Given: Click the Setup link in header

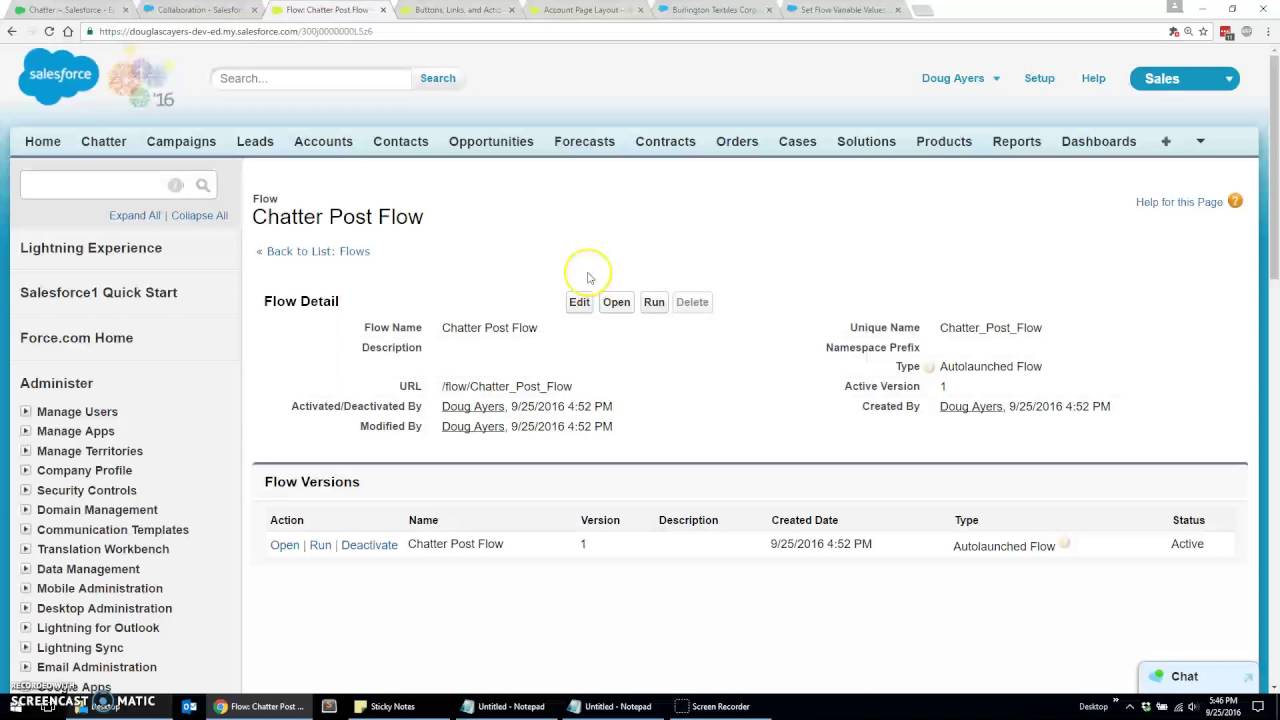Looking at the screenshot, I should click(1039, 78).
